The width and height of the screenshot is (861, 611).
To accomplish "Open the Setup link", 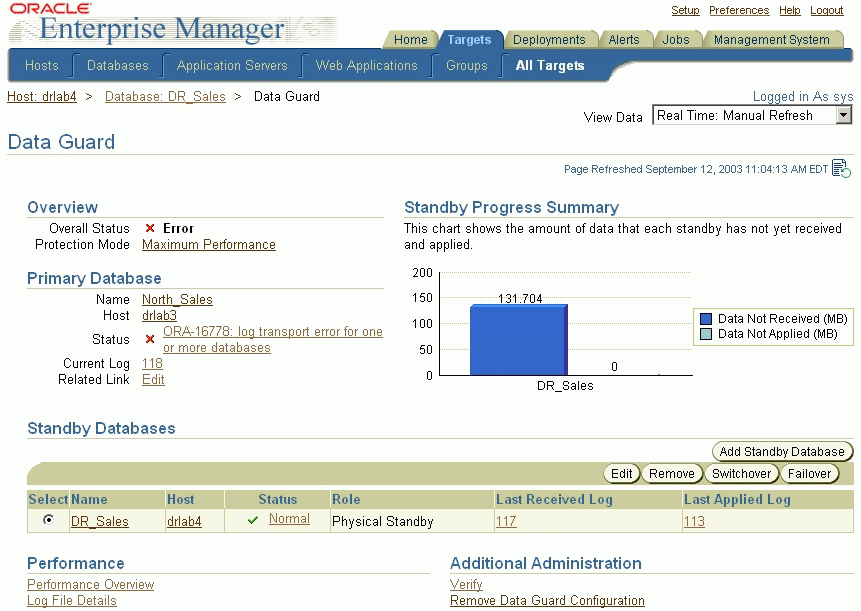I will pyautogui.click(x=685, y=10).
